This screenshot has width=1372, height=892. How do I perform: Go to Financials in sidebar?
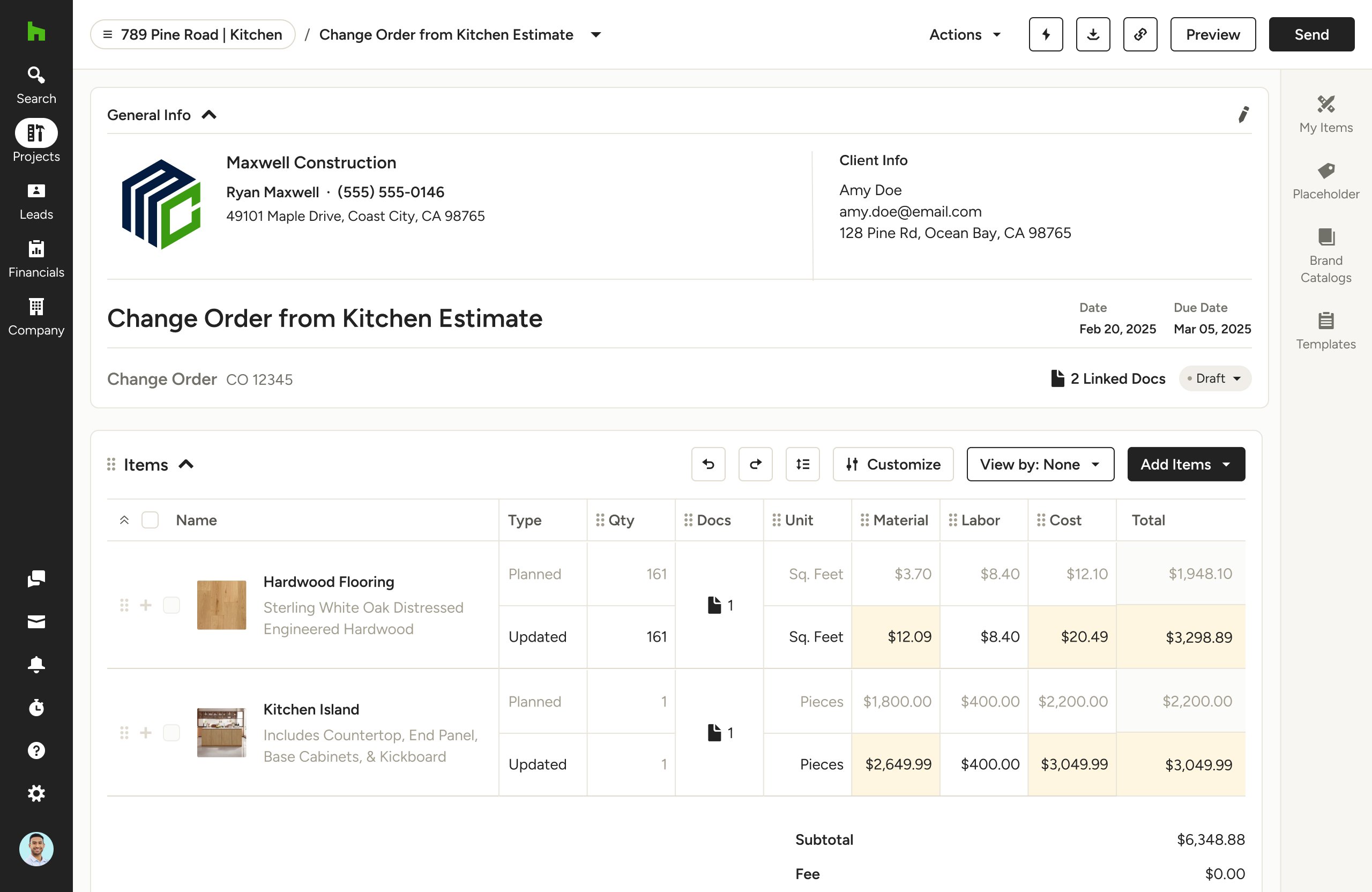(36, 259)
